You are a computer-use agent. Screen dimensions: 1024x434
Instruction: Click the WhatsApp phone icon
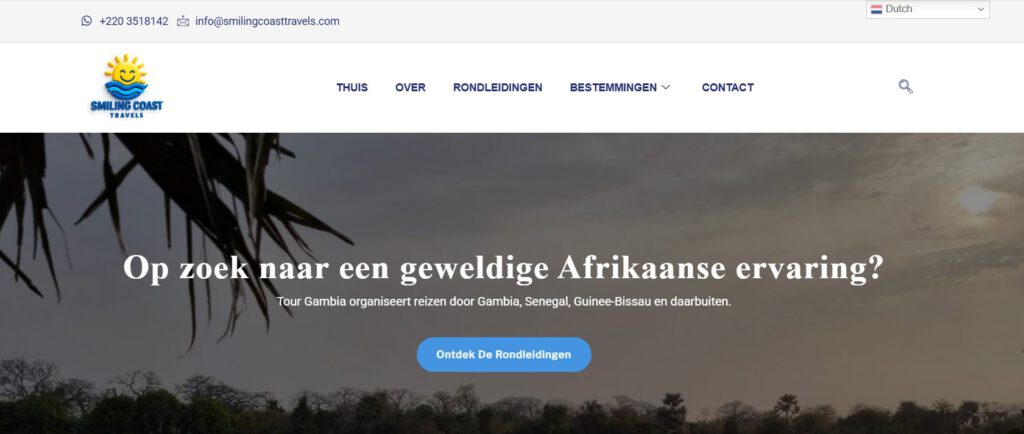(x=87, y=21)
